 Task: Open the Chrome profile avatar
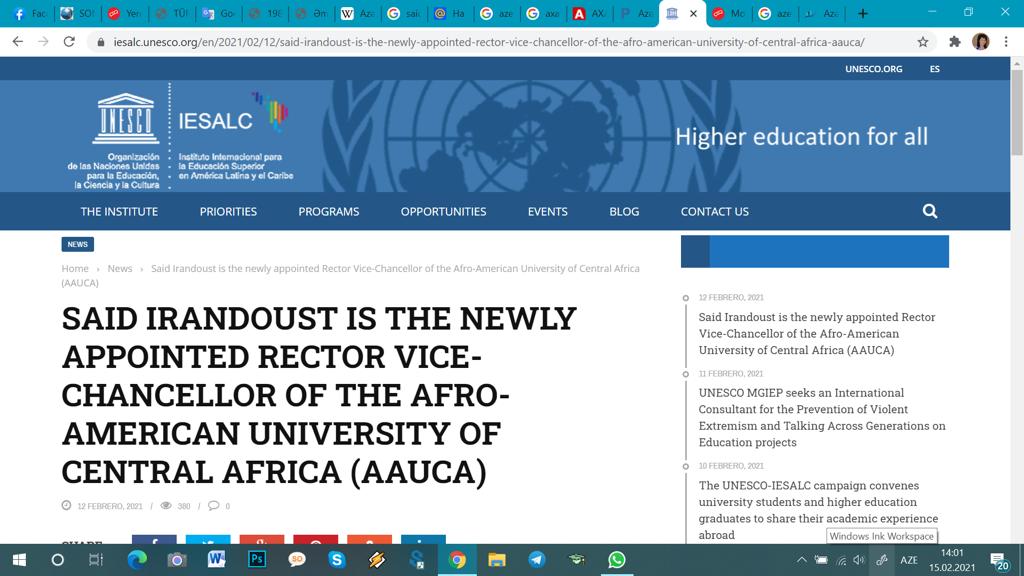tap(980, 42)
